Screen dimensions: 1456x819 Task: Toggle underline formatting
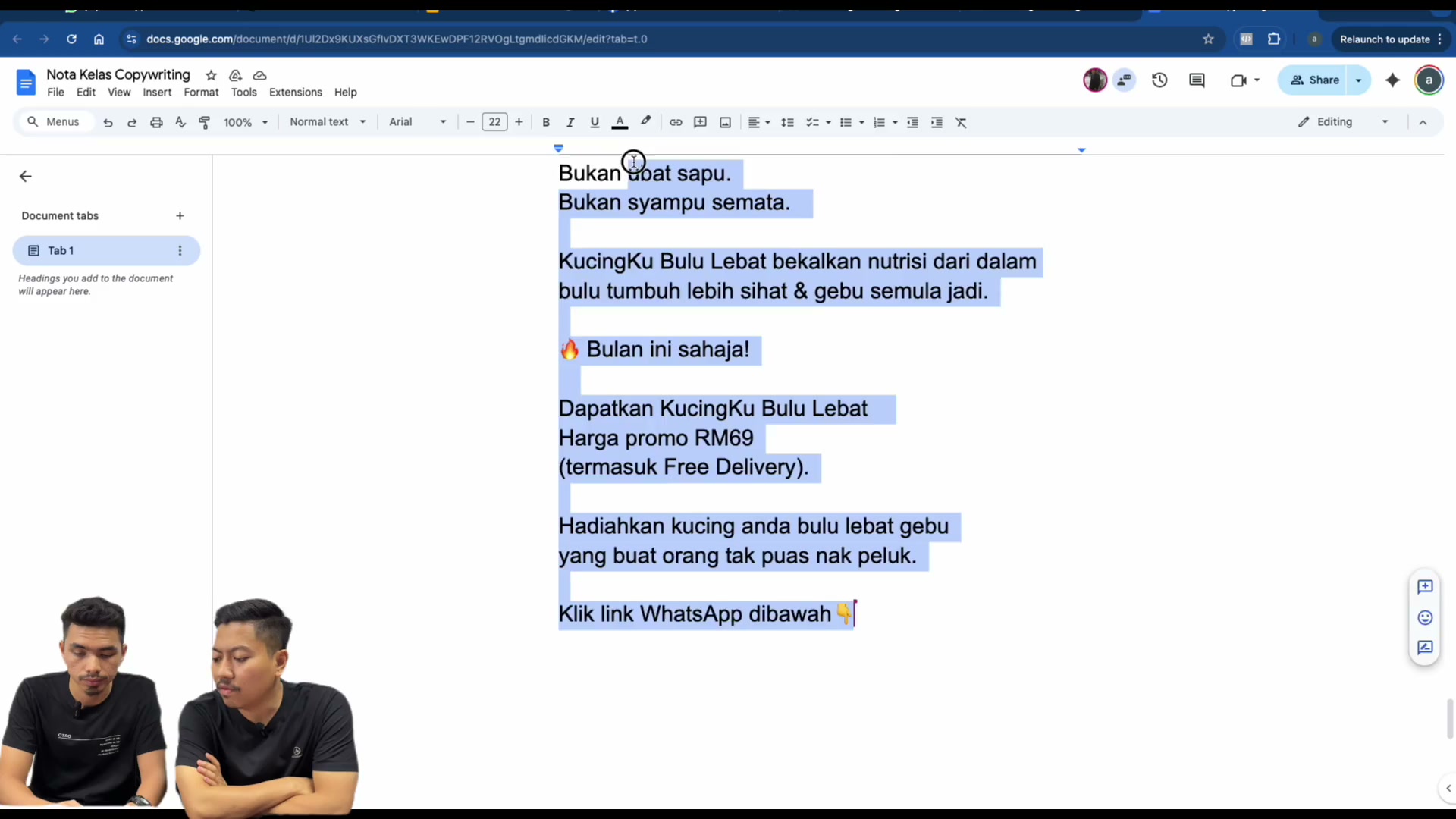(595, 122)
